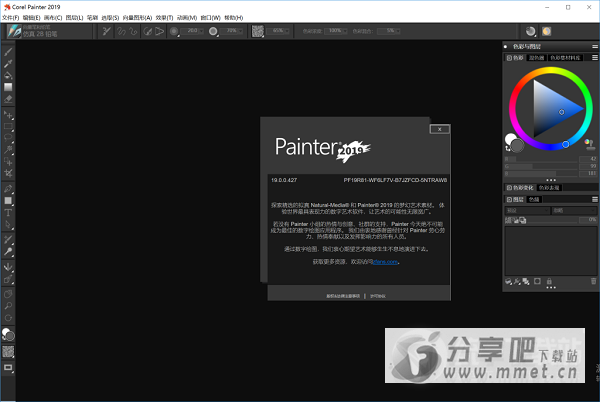Click the paper grain thumbnail in property bar
This screenshot has width=600, height=402.
[x=258, y=31]
